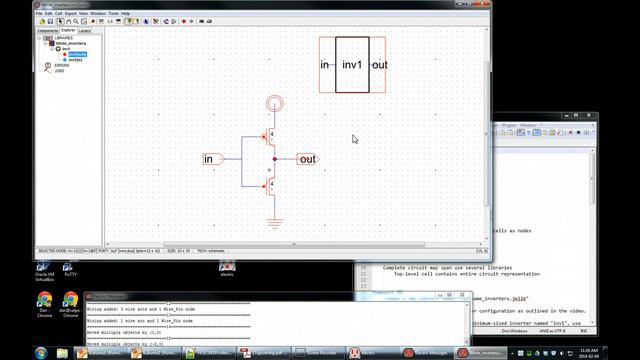This screenshot has height=360, width=640.
Task: Click the Select Area mode icon
Action: coord(136,21)
